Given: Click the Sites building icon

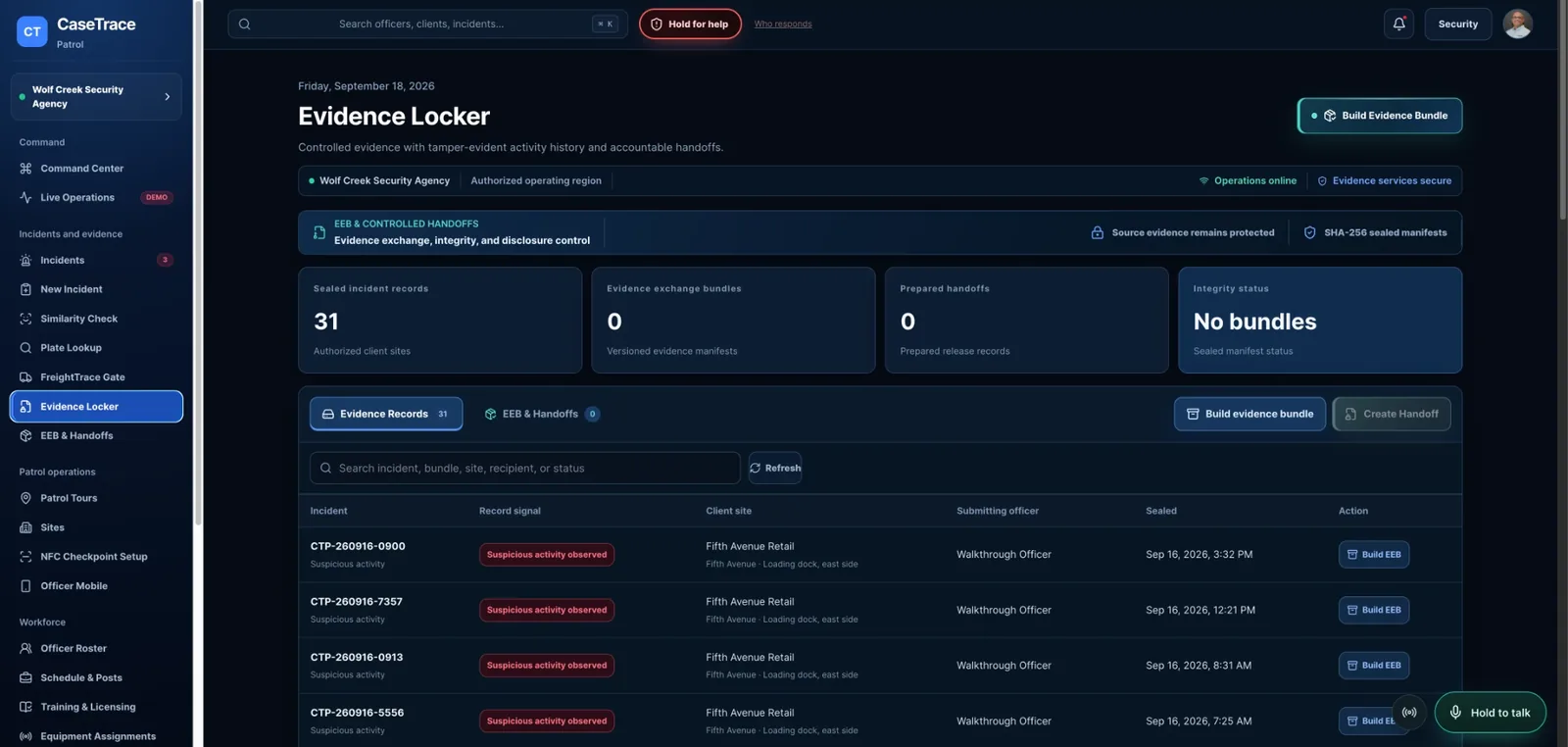Looking at the screenshot, I should click(25, 527).
